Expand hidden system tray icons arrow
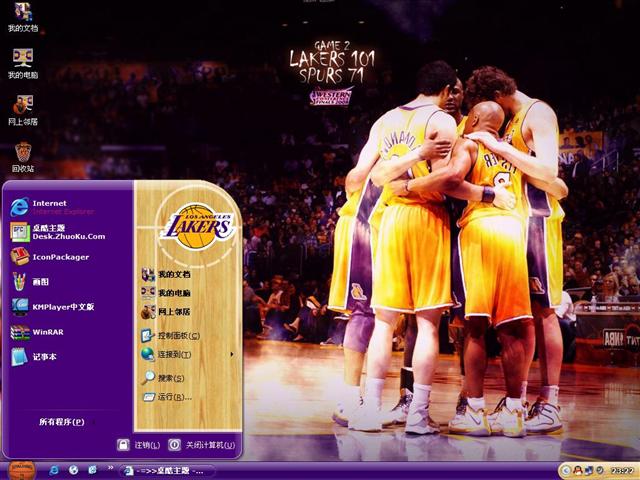 tap(566, 471)
